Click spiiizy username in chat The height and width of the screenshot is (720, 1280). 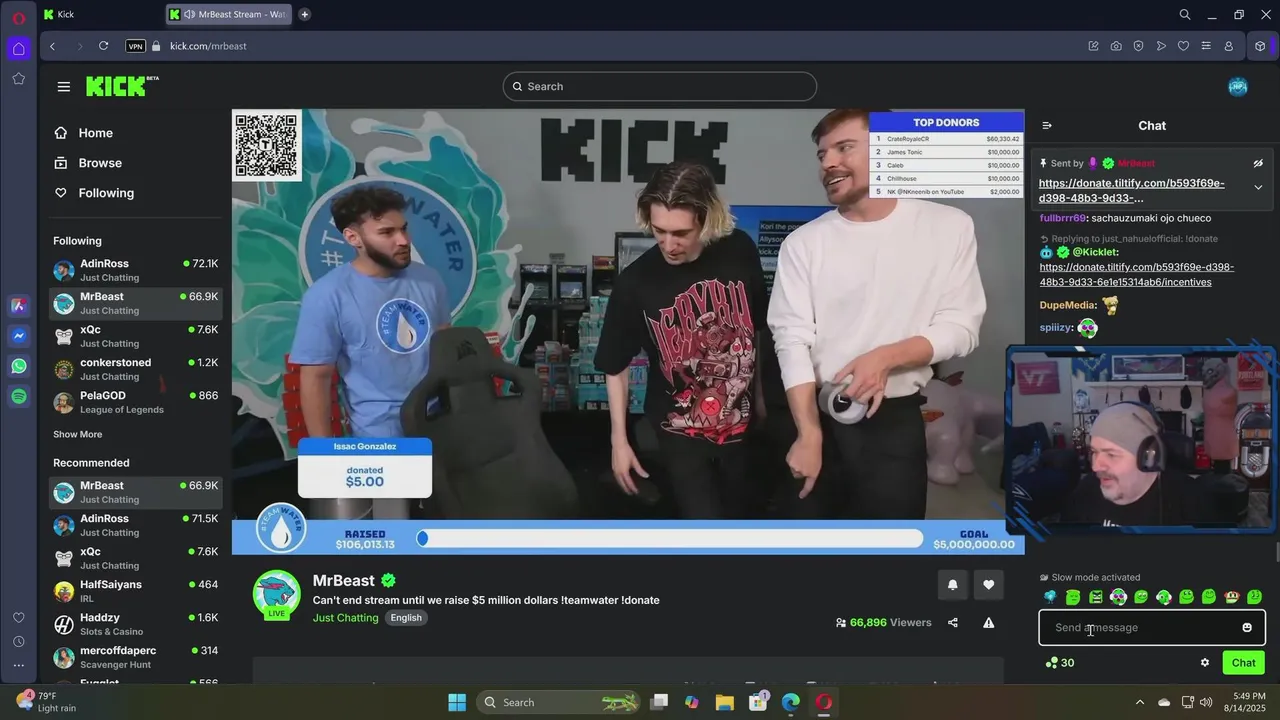[x=1057, y=328]
